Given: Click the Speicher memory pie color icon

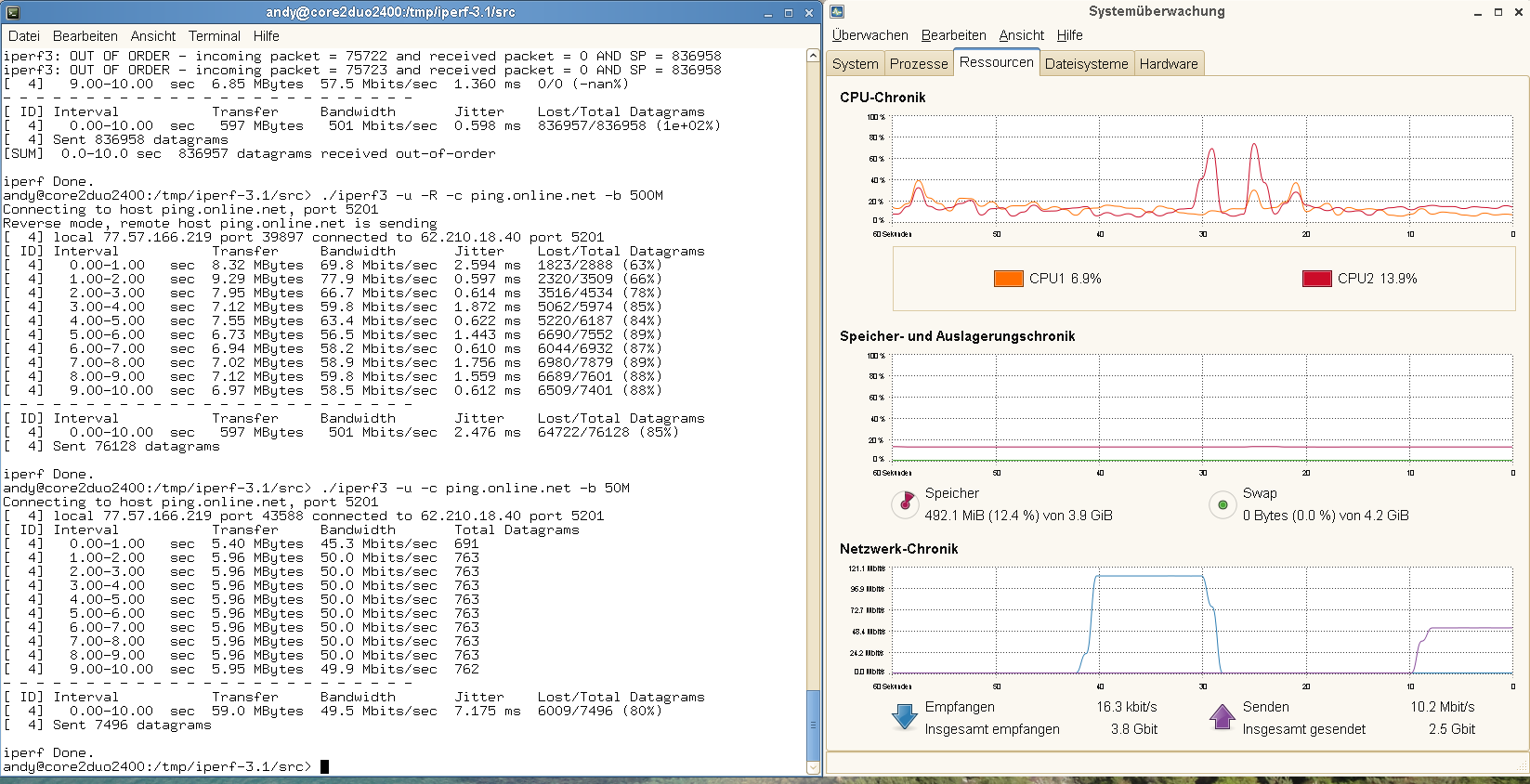Looking at the screenshot, I should pos(905,504).
